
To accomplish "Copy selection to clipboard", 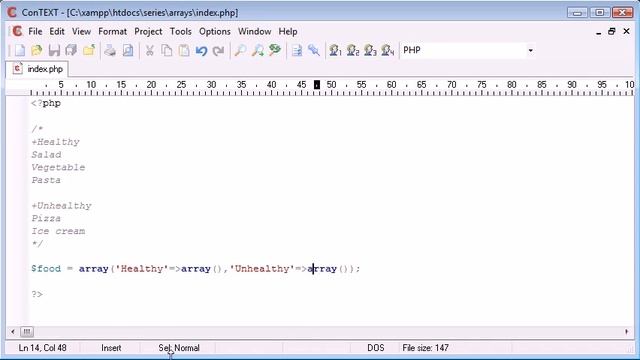I will (x=167, y=51).
